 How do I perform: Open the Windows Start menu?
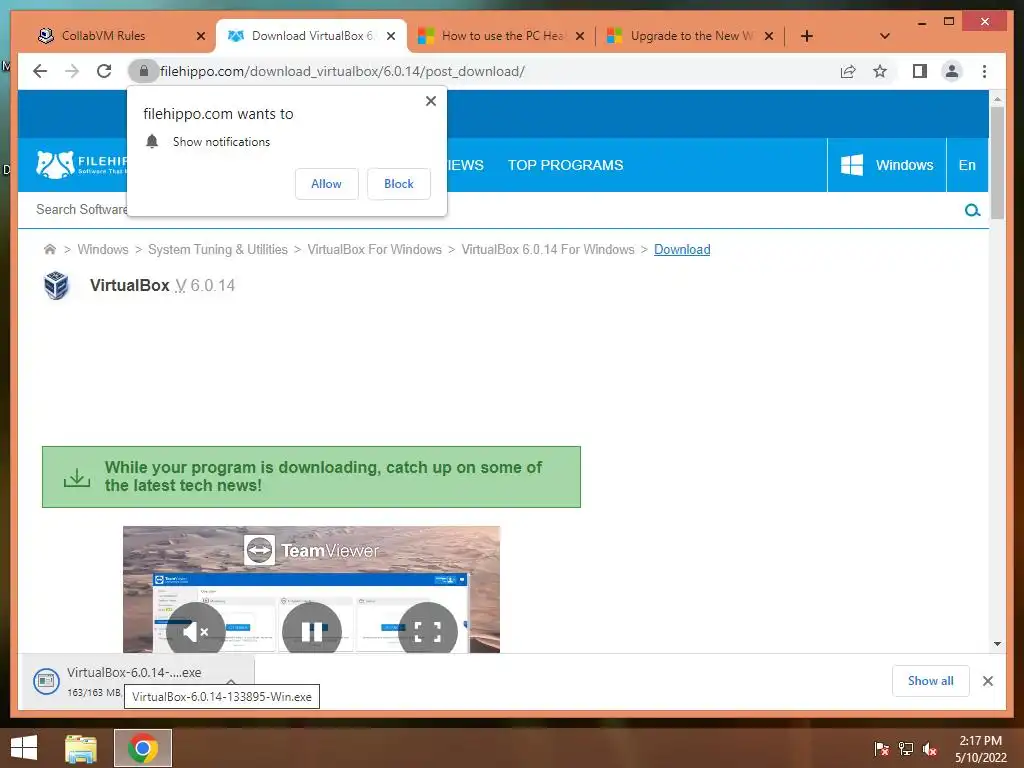point(24,748)
